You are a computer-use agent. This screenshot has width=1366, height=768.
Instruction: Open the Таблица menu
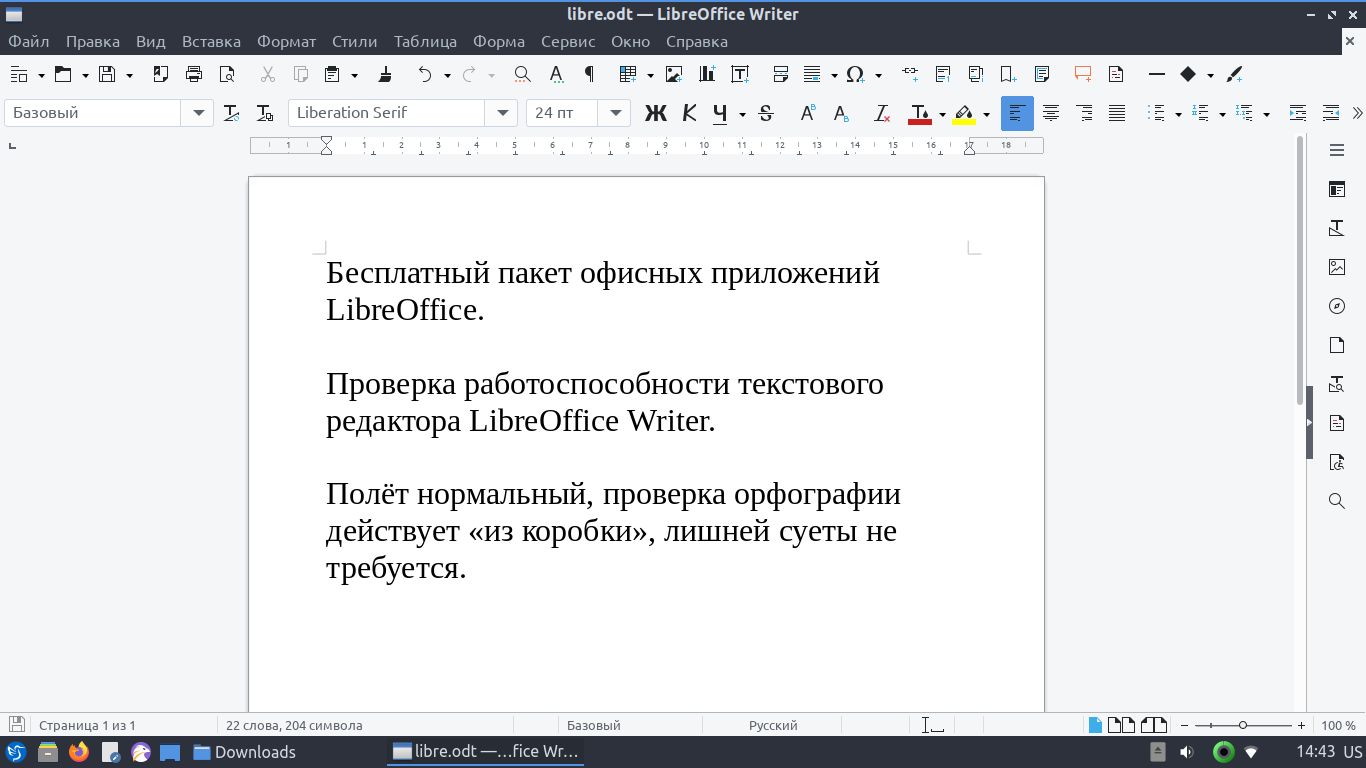425,41
